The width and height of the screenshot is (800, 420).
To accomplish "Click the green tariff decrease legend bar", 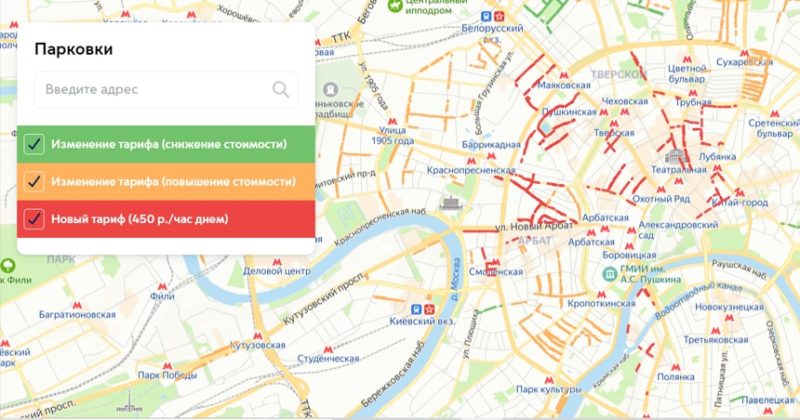I will coord(166,144).
